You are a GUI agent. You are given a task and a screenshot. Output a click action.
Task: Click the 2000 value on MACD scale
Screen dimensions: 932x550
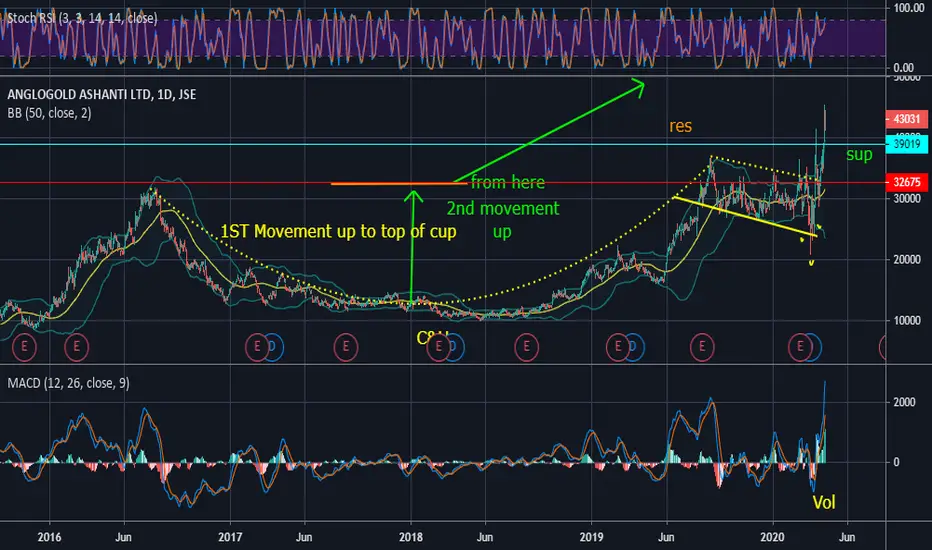[904, 402]
